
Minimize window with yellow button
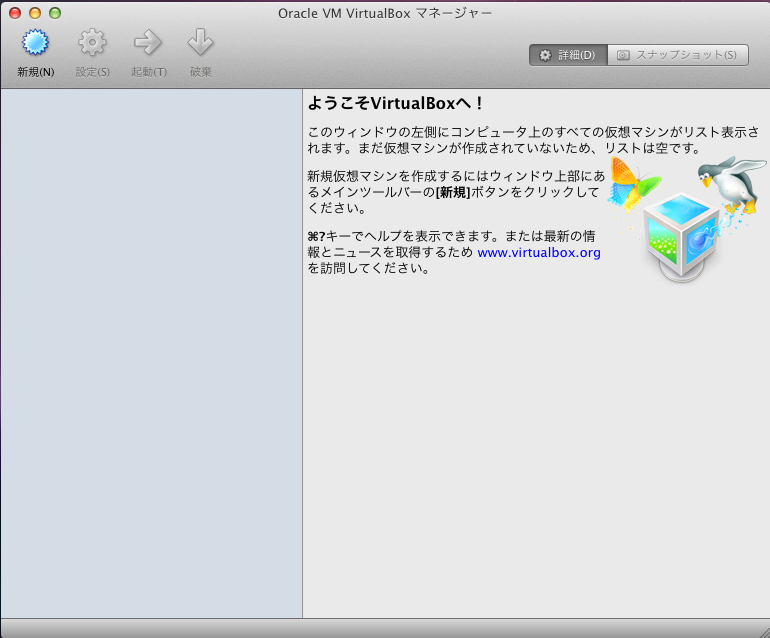tap(35, 13)
